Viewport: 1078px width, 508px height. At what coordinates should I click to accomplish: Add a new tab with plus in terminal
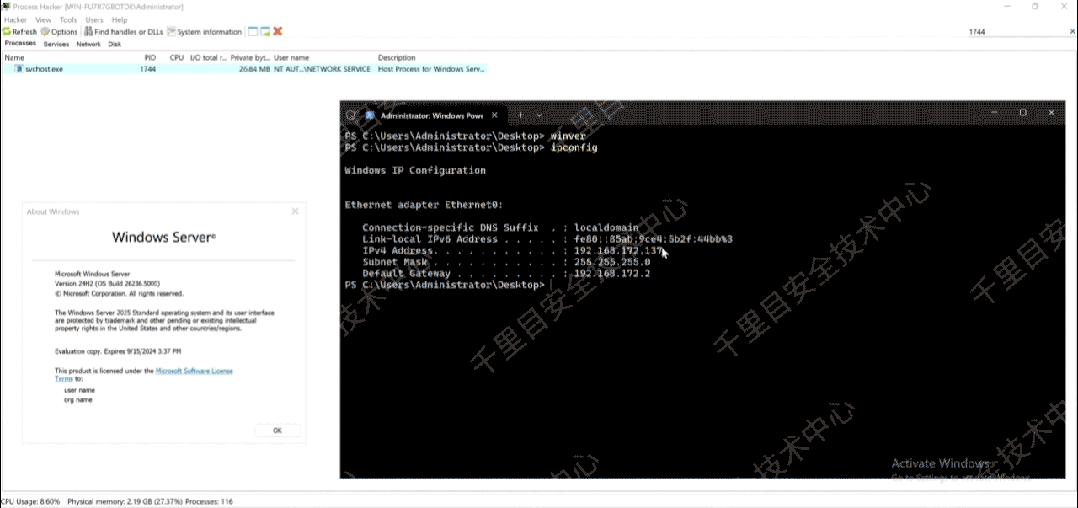click(520, 115)
